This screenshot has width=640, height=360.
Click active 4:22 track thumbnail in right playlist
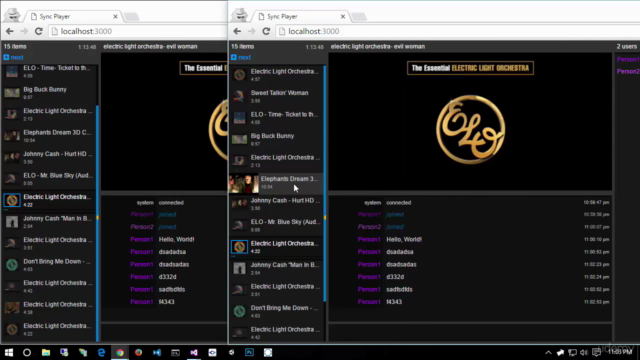coord(240,247)
